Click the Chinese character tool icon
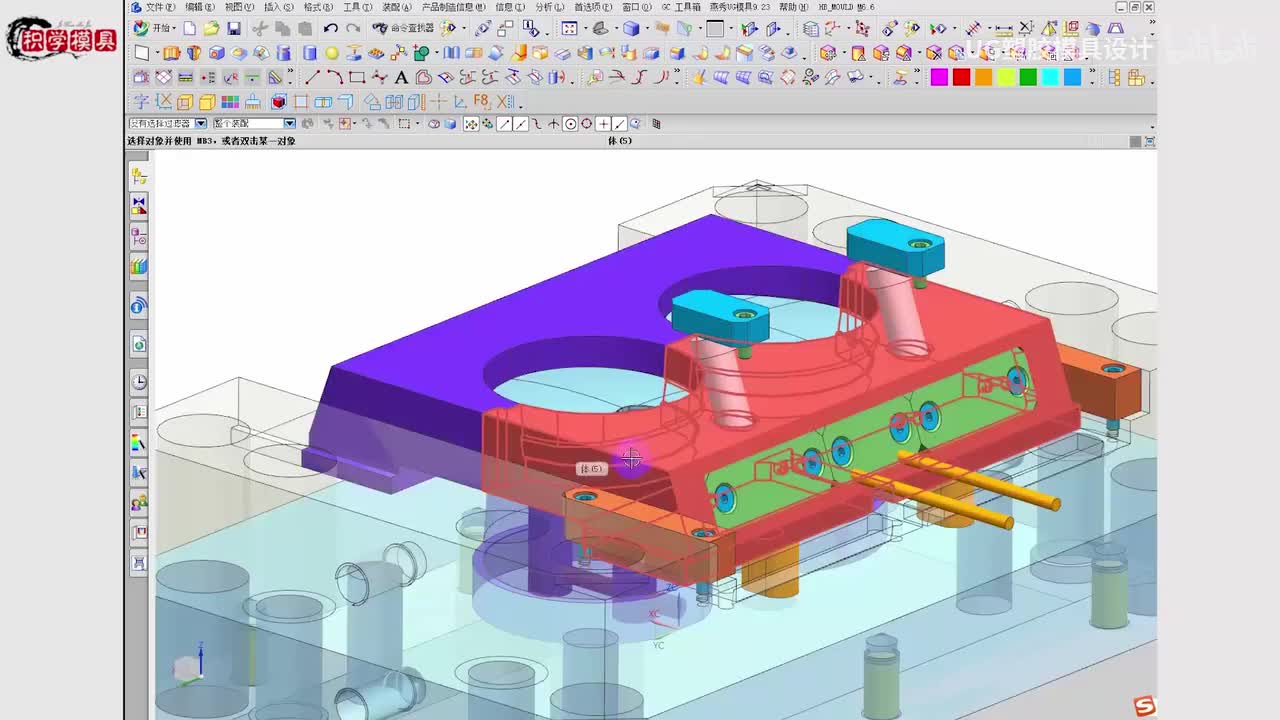 (x=141, y=101)
